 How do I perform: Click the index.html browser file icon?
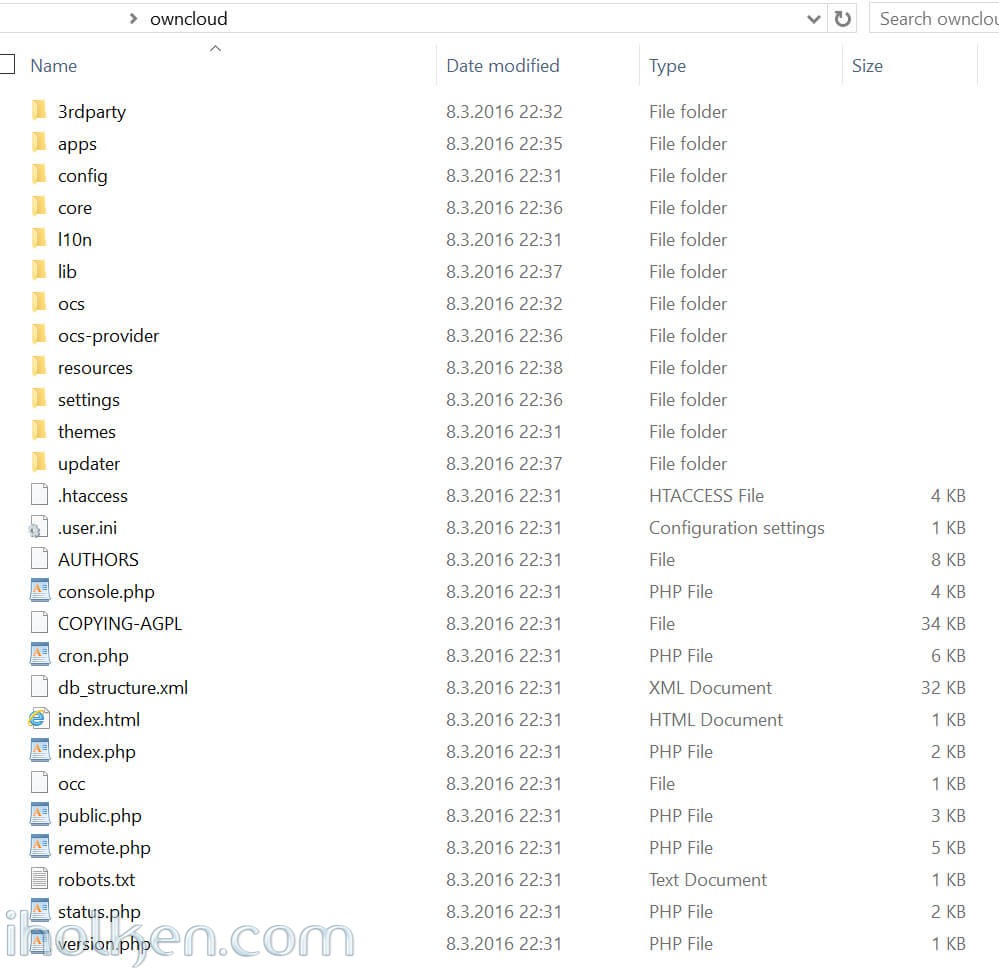[x=39, y=719]
